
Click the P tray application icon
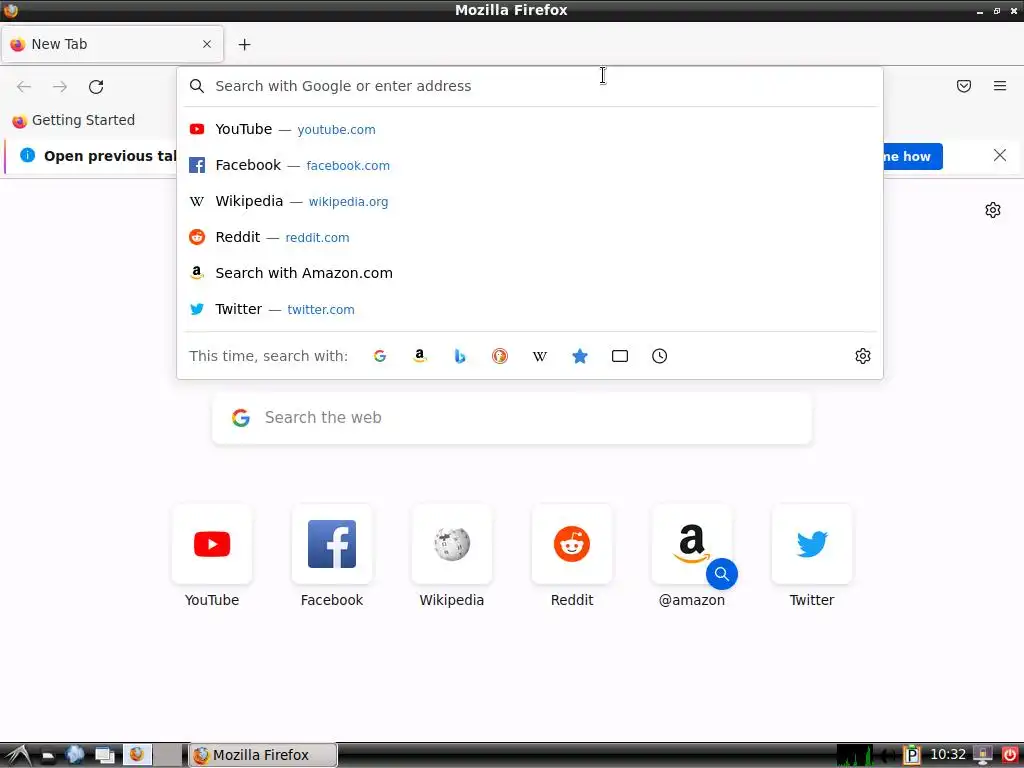pyautogui.click(x=912, y=756)
